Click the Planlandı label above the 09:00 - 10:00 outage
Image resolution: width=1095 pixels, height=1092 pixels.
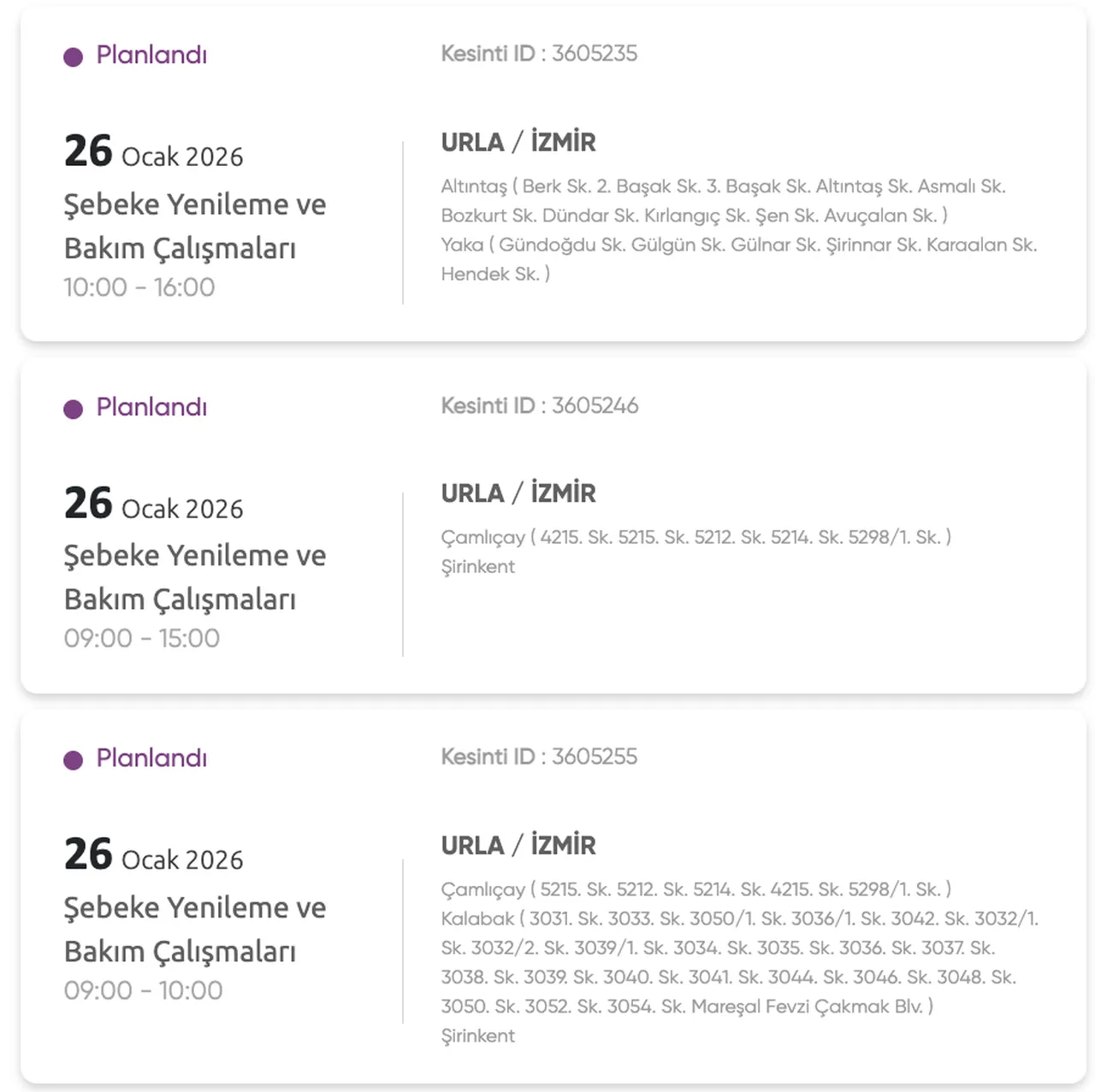[151, 758]
